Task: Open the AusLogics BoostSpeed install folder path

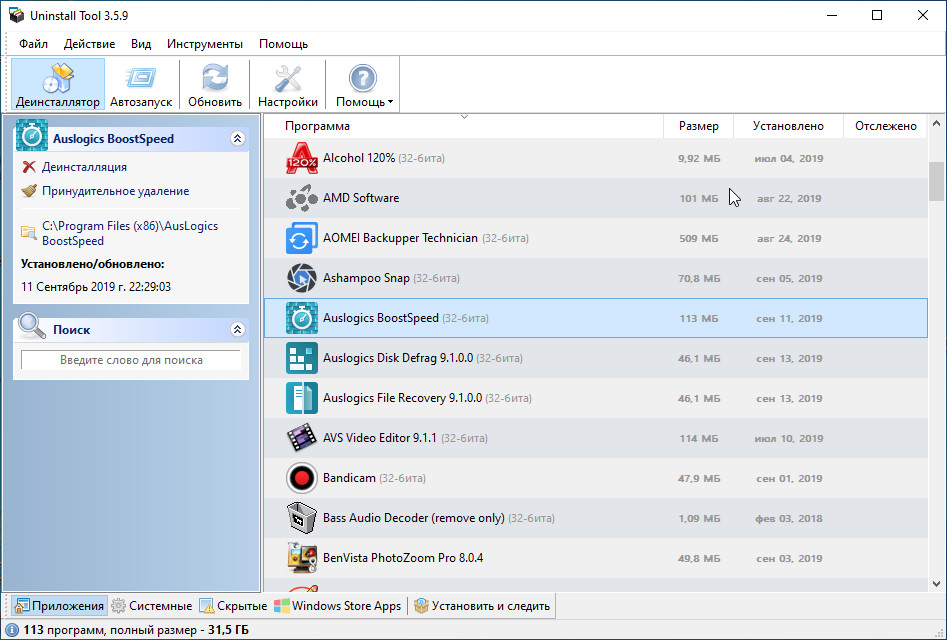Action: 130,233
